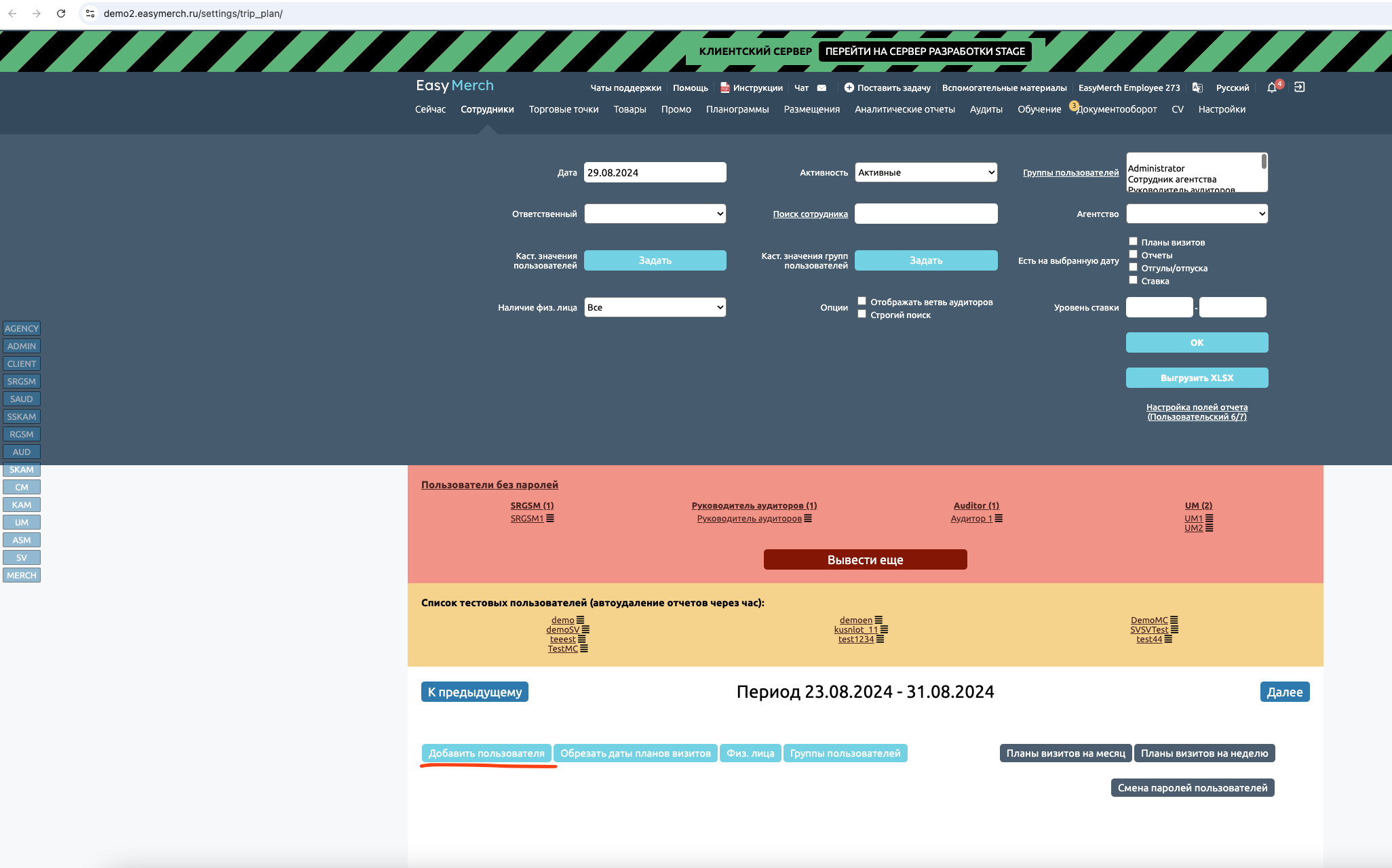Enable the Планы визитов checkbox
The width and height of the screenshot is (1392, 868).
[1133, 241]
